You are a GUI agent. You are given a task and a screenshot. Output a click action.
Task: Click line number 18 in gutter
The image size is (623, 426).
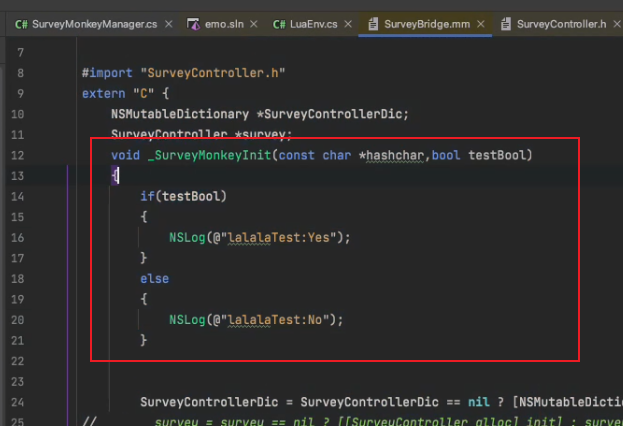(x=17, y=279)
